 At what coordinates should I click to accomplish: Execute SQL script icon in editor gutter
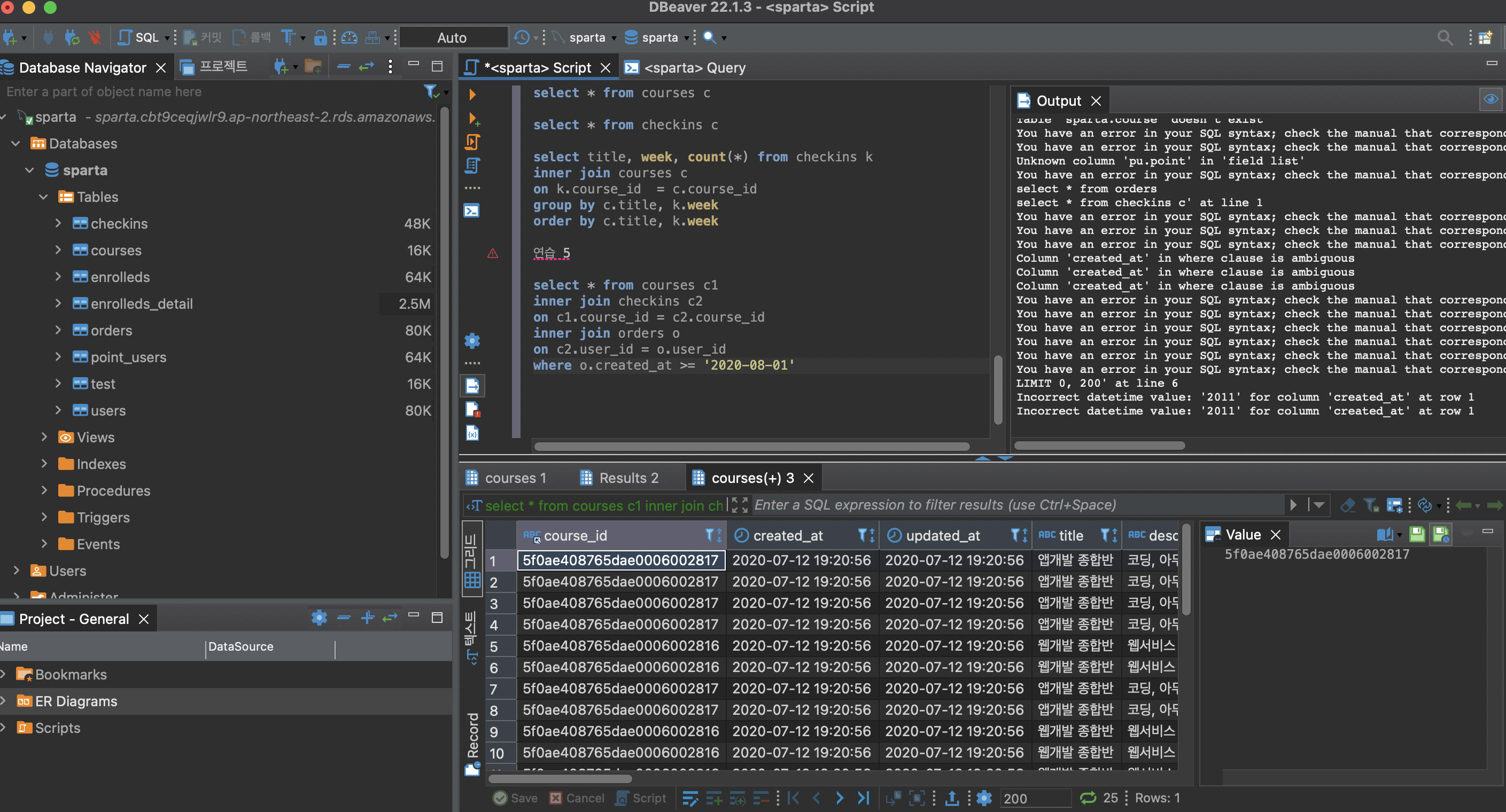point(472,142)
